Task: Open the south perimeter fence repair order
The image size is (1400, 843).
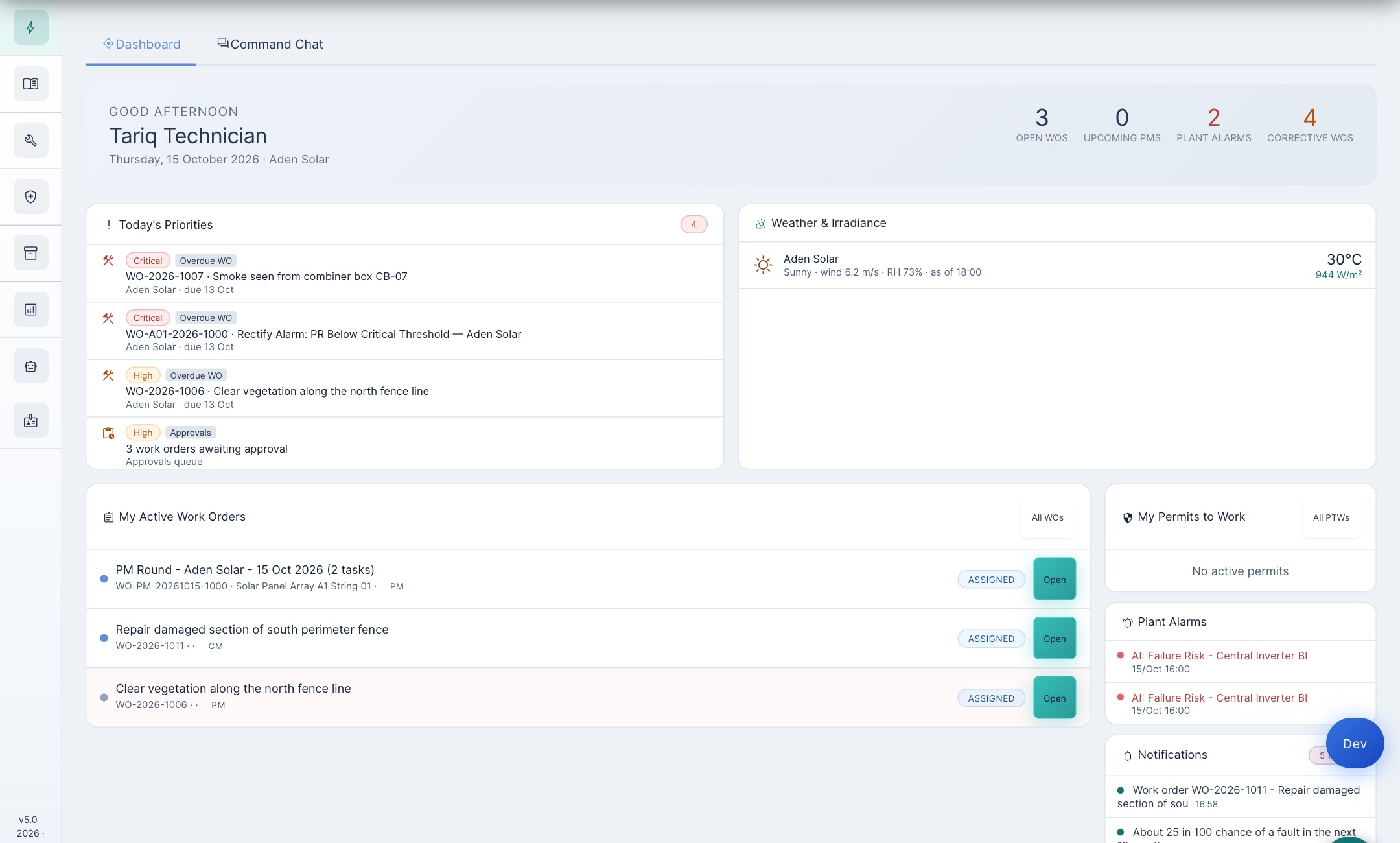Action: [1055, 638]
